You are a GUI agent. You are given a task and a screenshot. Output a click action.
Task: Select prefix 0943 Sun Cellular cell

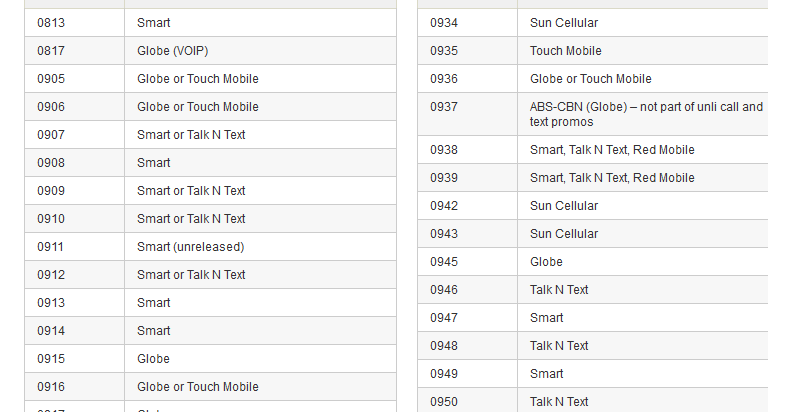643,234
